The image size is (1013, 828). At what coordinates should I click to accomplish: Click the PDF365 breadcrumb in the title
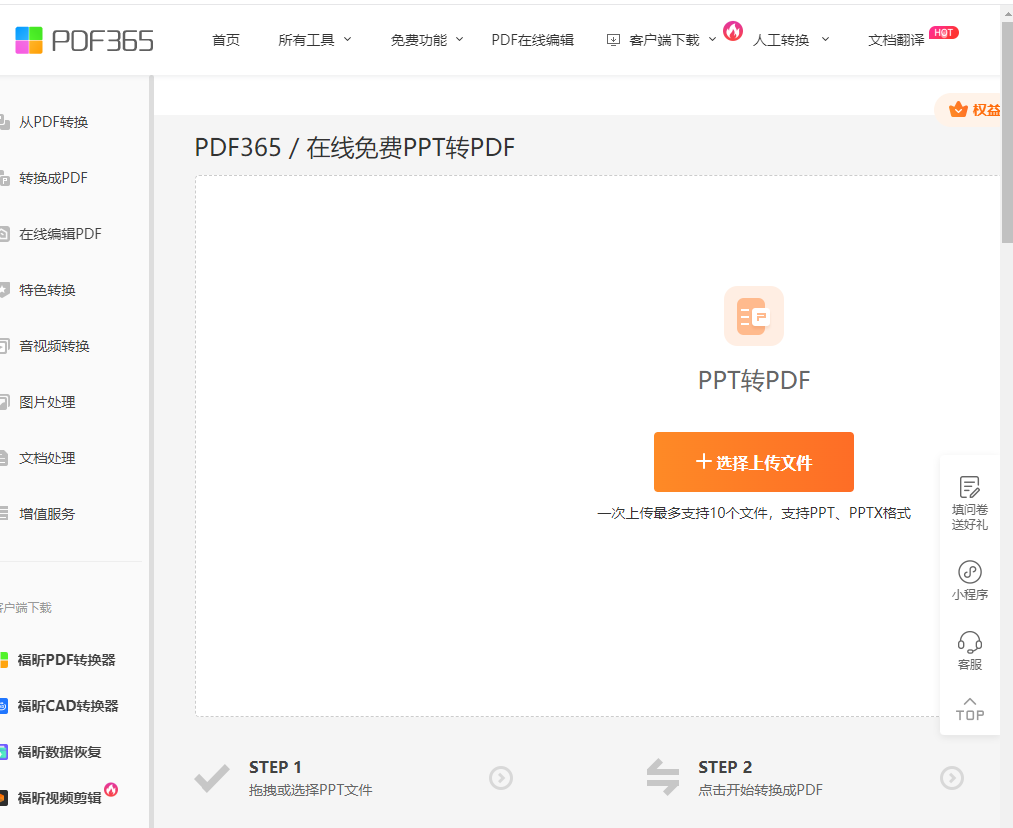[238, 147]
